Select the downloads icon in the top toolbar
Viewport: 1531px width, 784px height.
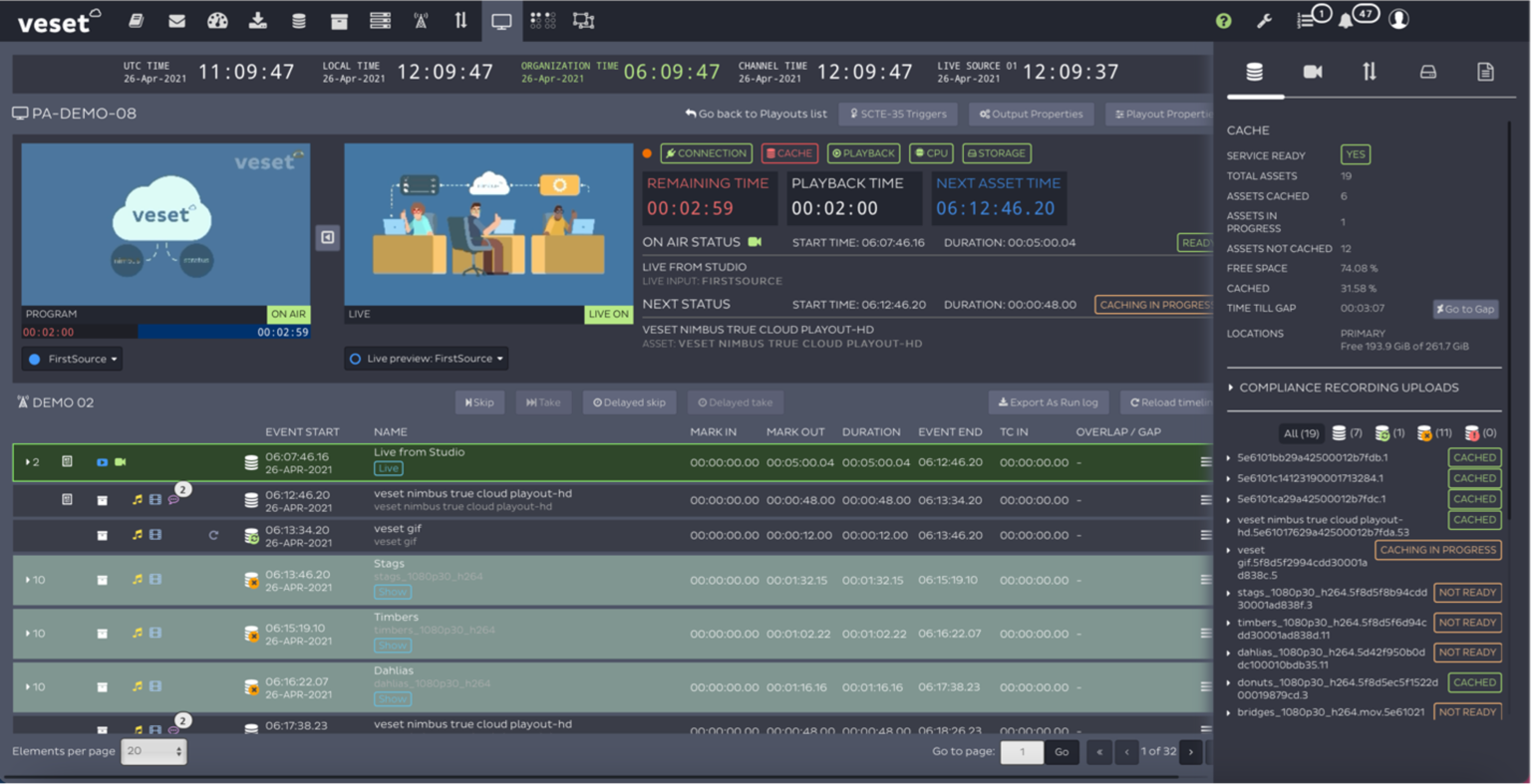[x=257, y=20]
